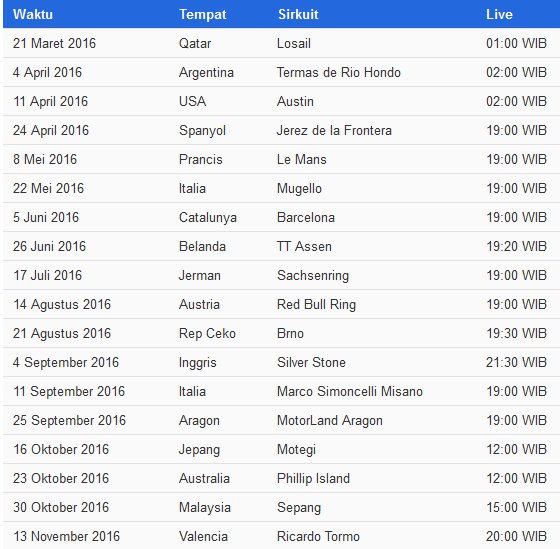560x549 pixels.
Task: Select the Rep Ceko place cell
Action: pos(207,333)
